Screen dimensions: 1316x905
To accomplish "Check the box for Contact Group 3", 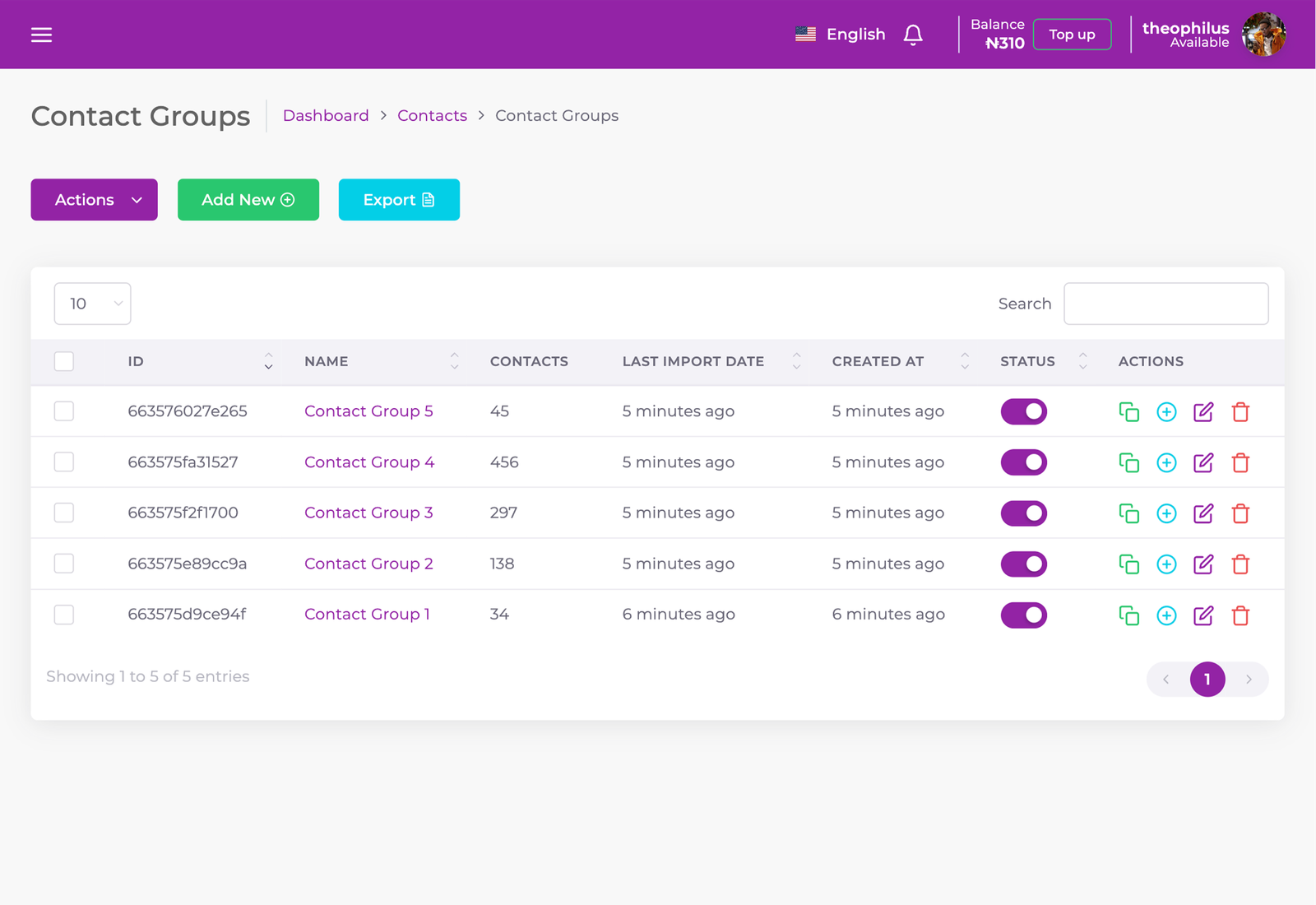I will (64, 513).
